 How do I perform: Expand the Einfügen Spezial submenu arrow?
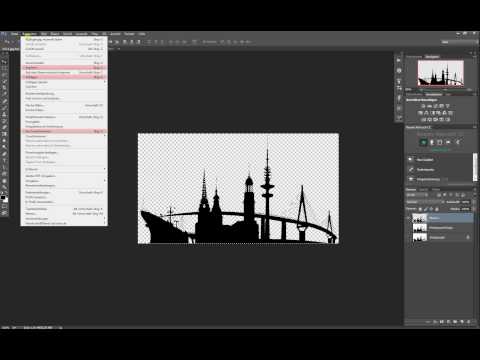click(x=105, y=82)
